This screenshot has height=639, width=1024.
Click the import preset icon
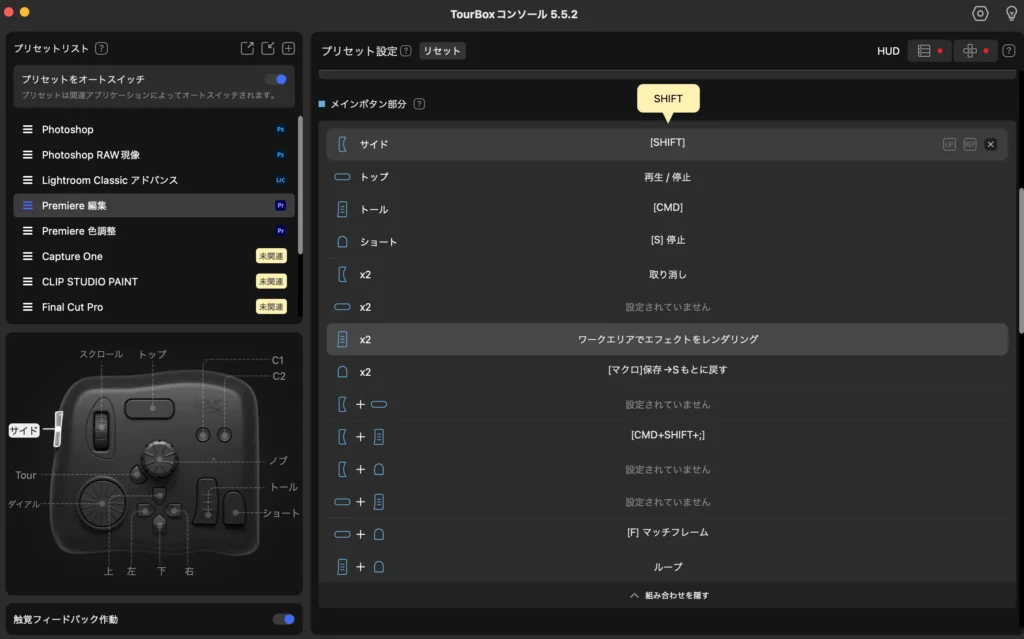268,48
